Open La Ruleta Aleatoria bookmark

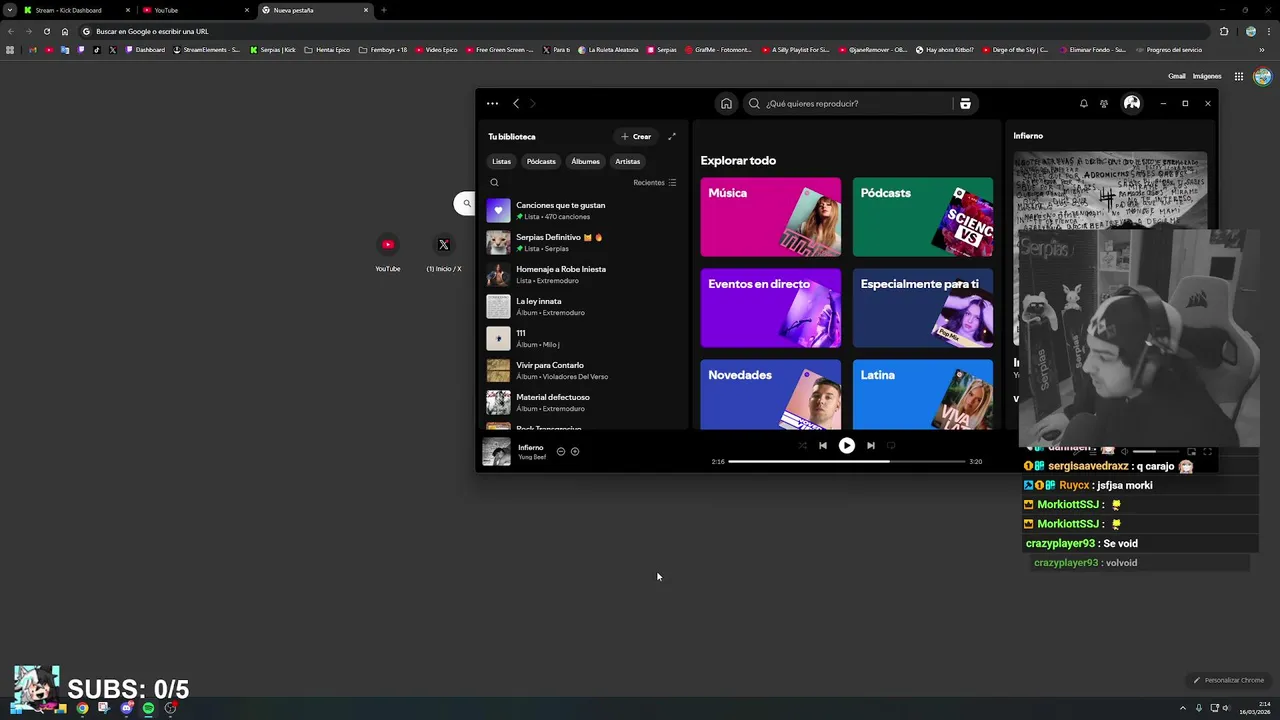tap(608, 50)
